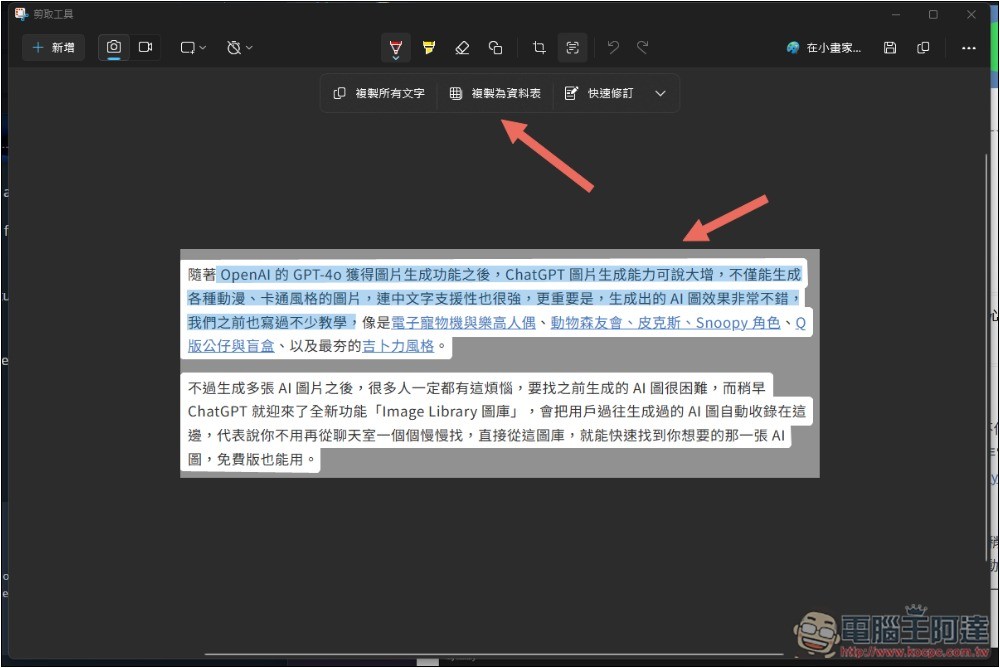
Task: Open the snip shape mode dropdown
Action: click(x=193, y=47)
